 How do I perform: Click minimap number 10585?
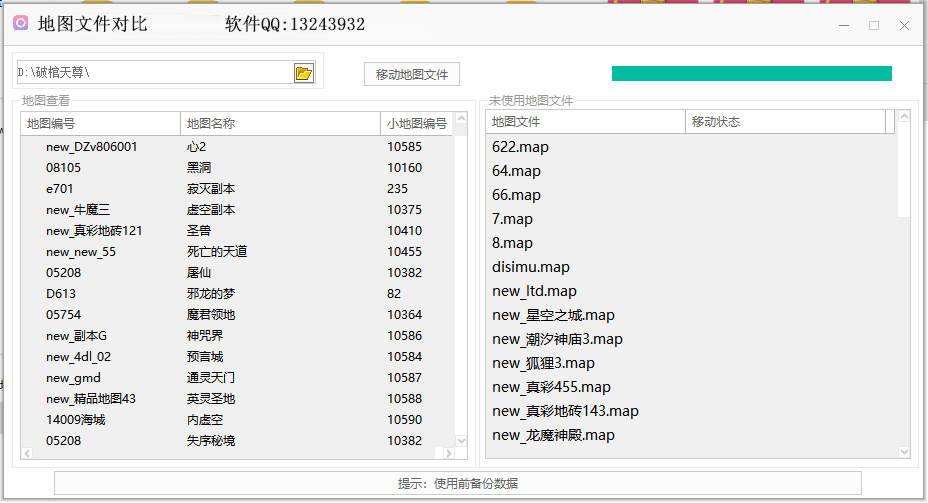click(x=405, y=147)
